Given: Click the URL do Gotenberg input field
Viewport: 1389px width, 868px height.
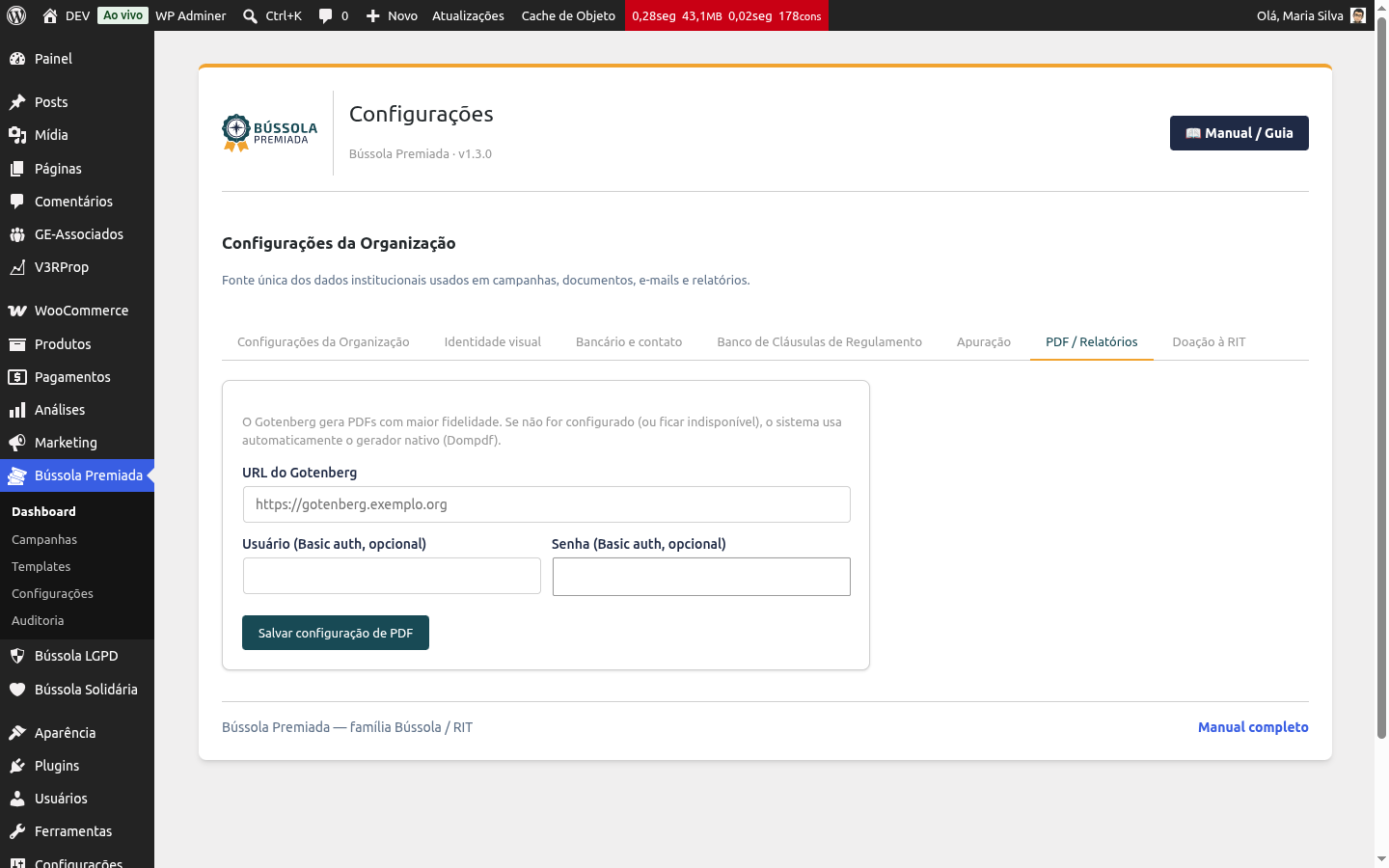Looking at the screenshot, I should coord(547,504).
